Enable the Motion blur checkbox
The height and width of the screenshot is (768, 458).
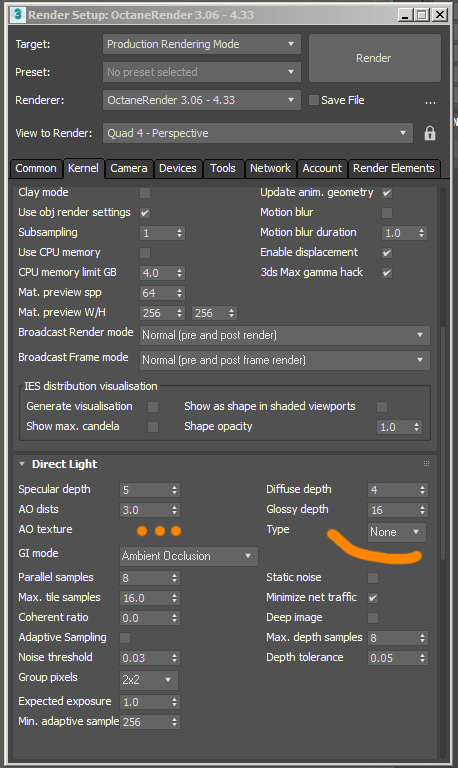pyautogui.click(x=387, y=213)
